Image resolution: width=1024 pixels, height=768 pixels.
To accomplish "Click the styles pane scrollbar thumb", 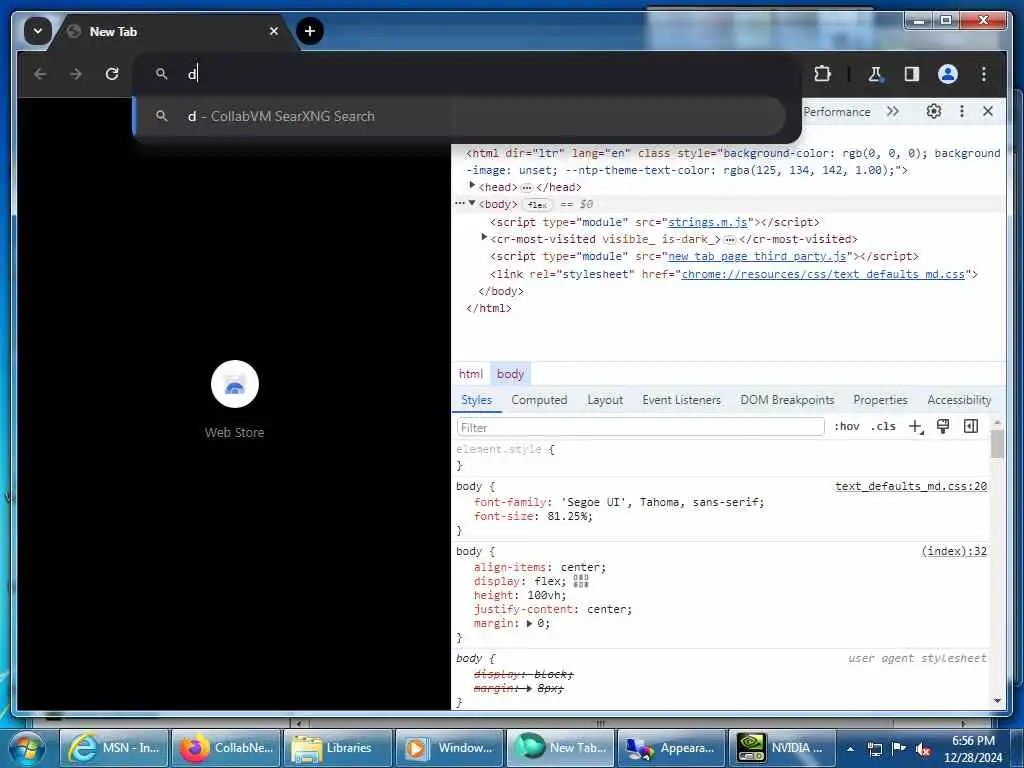I will pyautogui.click(x=997, y=444).
